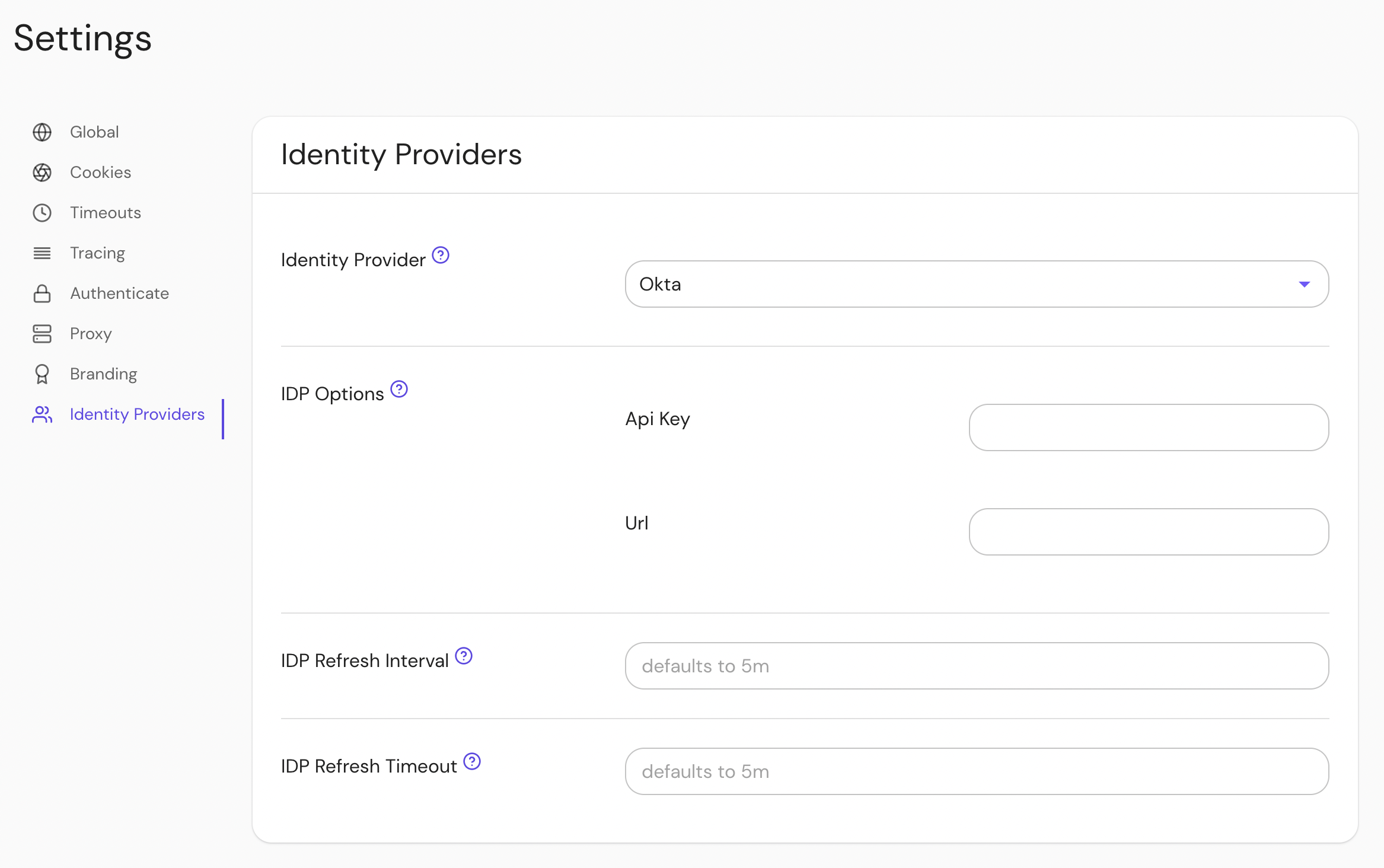Click the Branding award ribbon icon
Image resolution: width=1384 pixels, height=868 pixels.
click(x=42, y=374)
